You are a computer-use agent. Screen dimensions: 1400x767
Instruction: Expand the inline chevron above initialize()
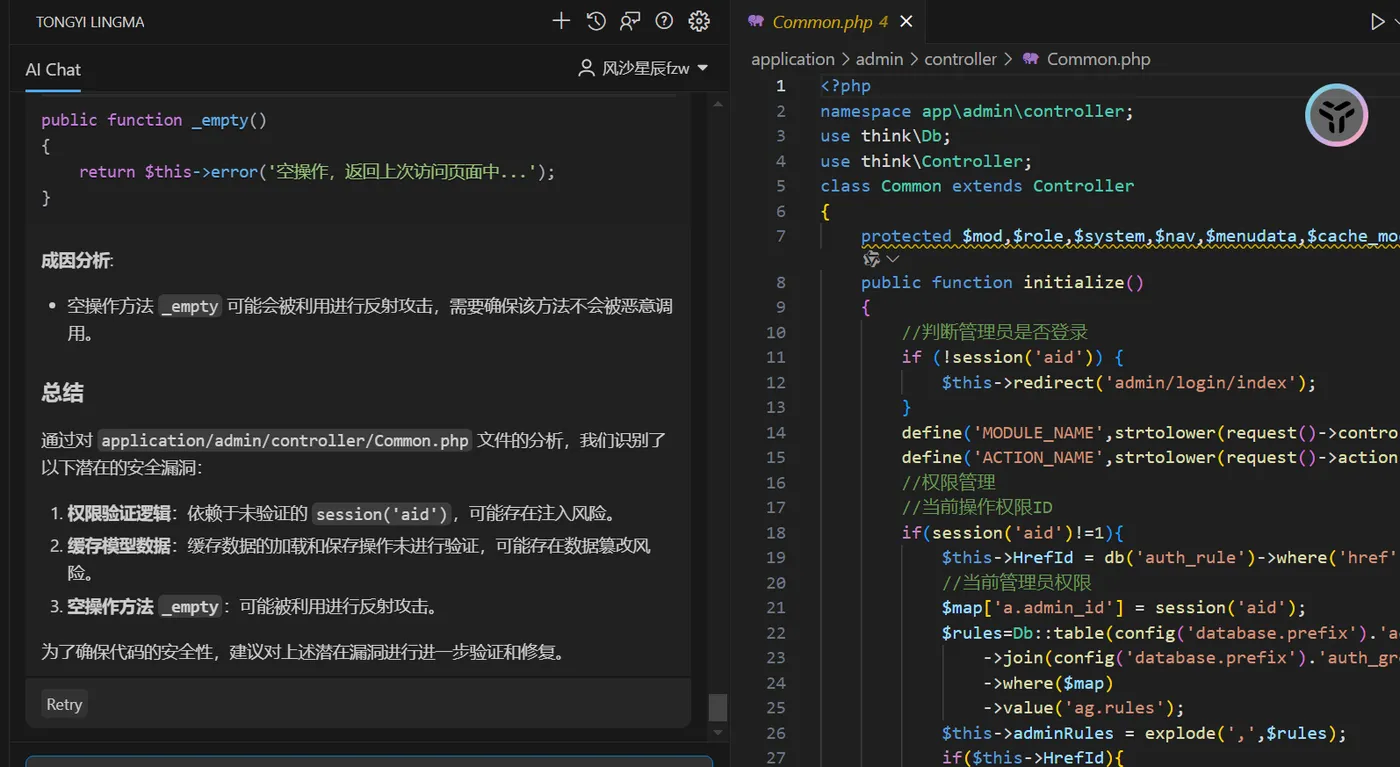[x=893, y=259]
